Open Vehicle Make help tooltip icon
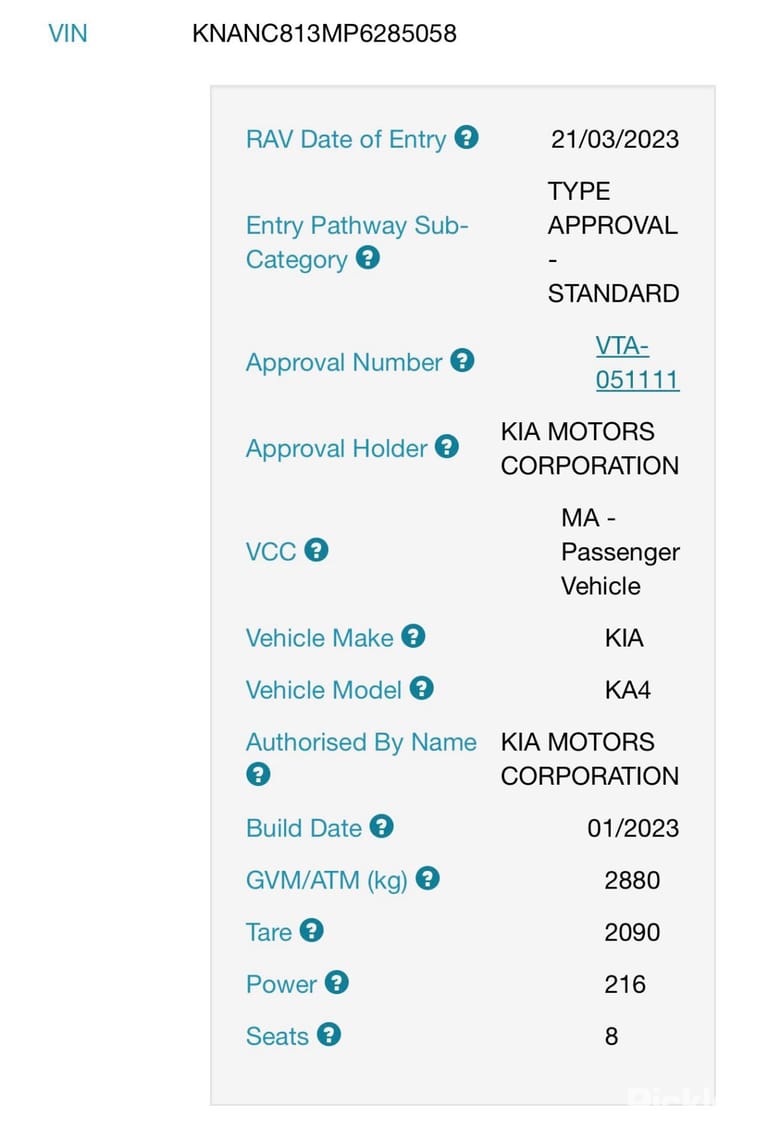 click(413, 636)
